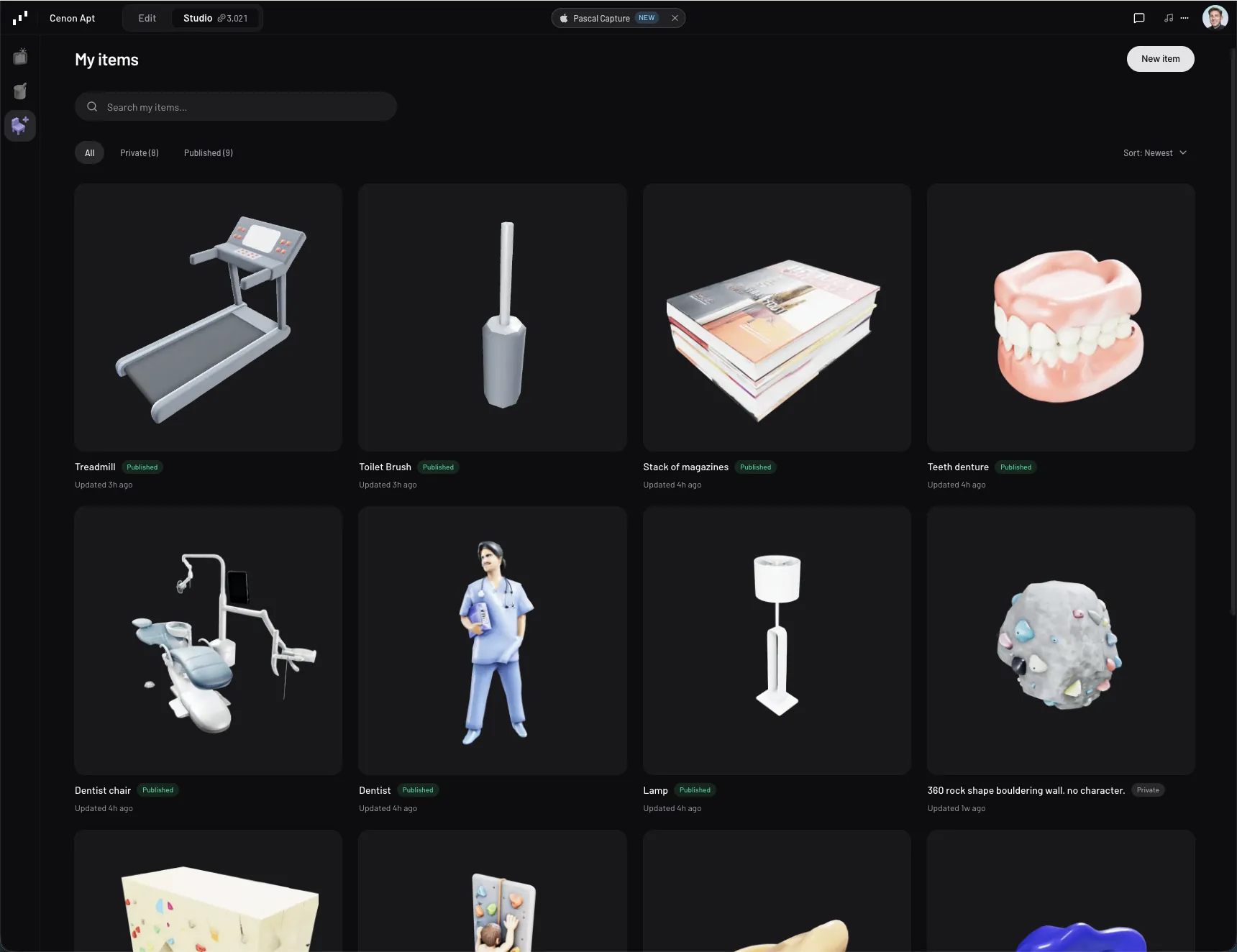Click the Published badge on Lamp
The width and height of the screenshot is (1237, 952).
[x=695, y=790]
